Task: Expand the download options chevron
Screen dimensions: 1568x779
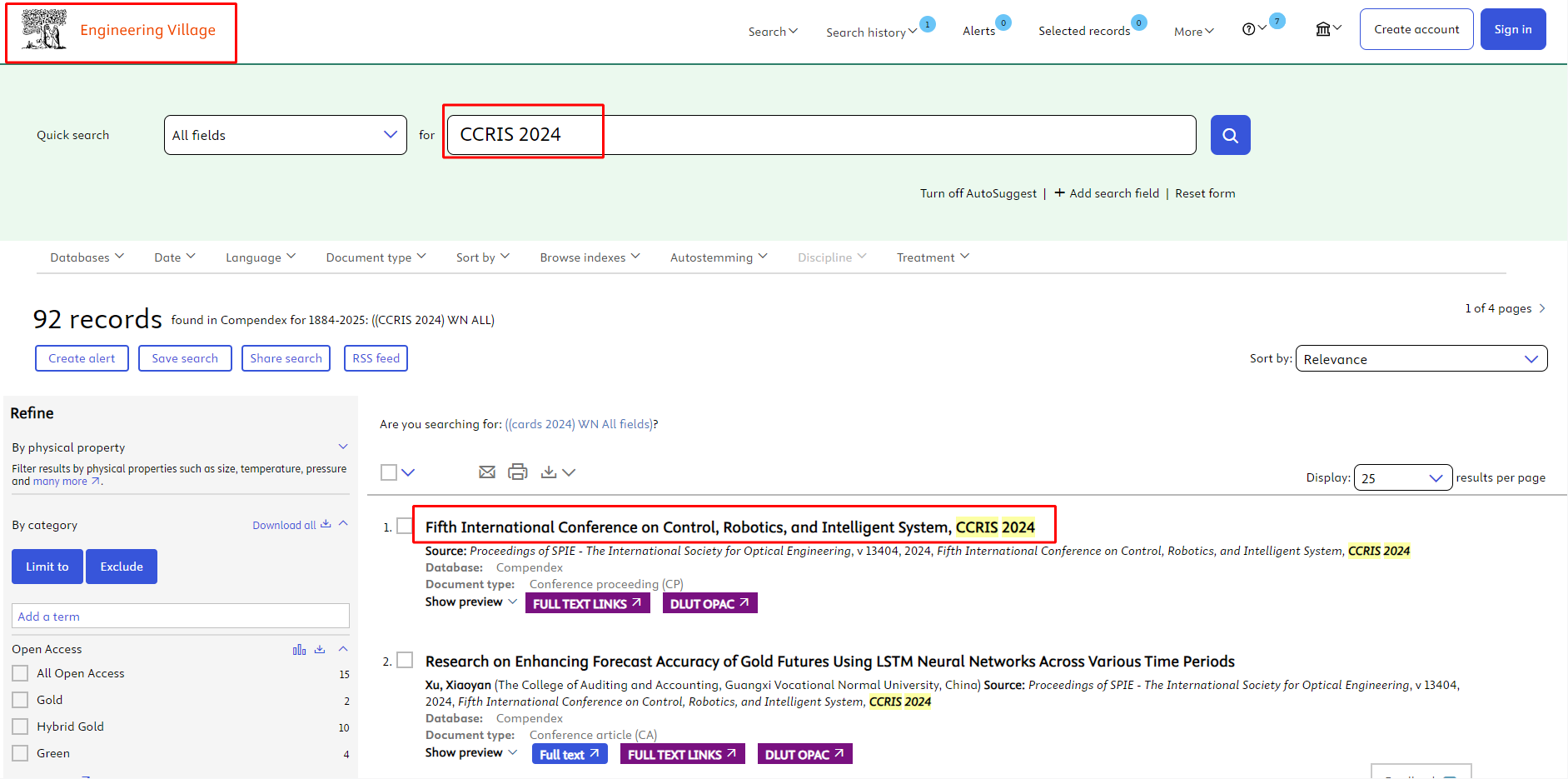Action: point(569,472)
